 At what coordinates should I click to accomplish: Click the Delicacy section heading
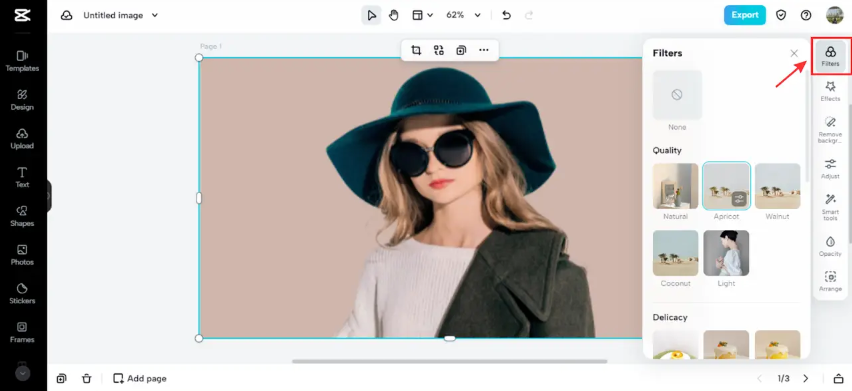(670, 317)
